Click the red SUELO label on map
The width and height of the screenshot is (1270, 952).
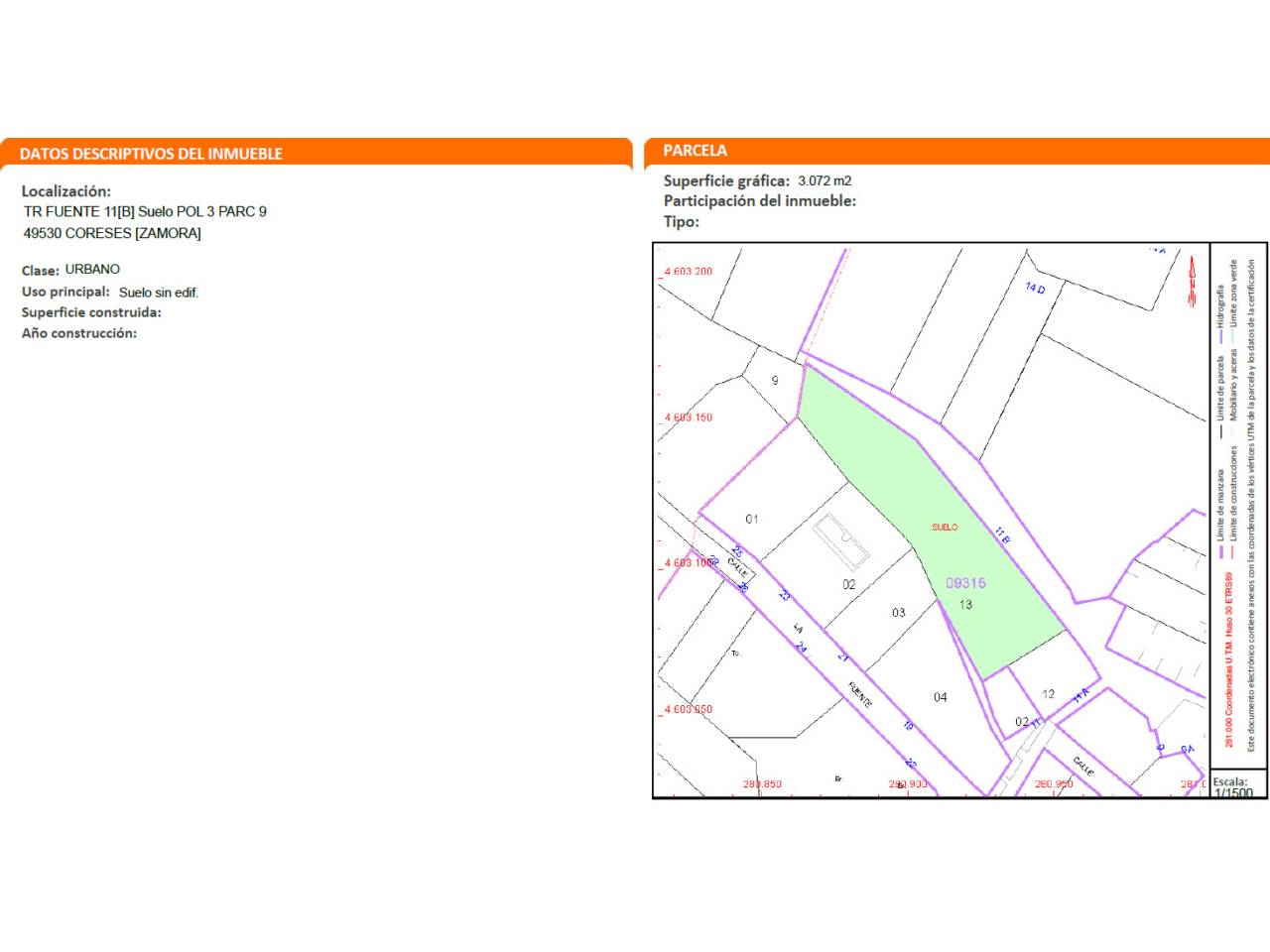(x=945, y=528)
